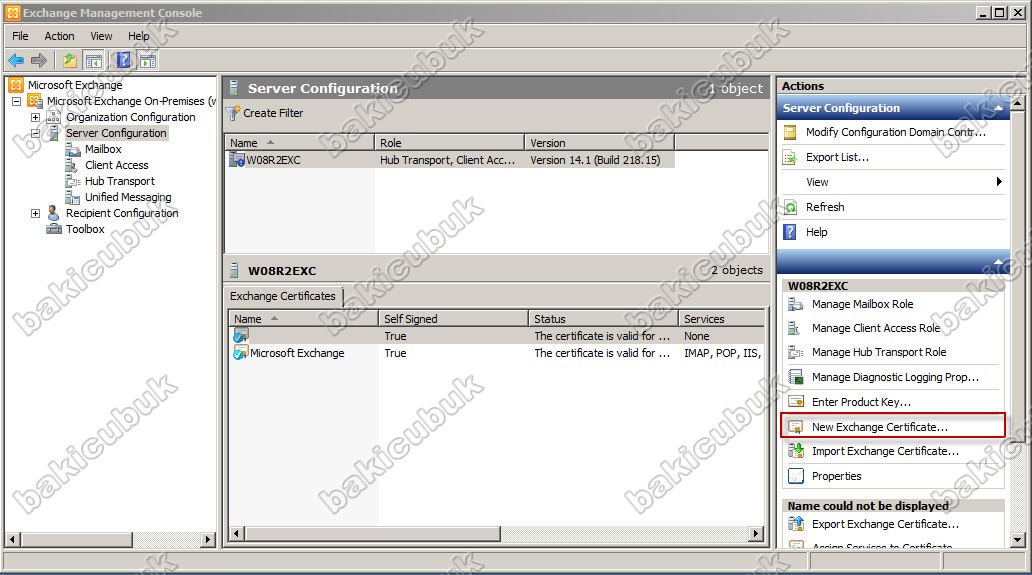The image size is (1032, 575).
Task: Open the View menu in the menu bar
Action: point(101,36)
